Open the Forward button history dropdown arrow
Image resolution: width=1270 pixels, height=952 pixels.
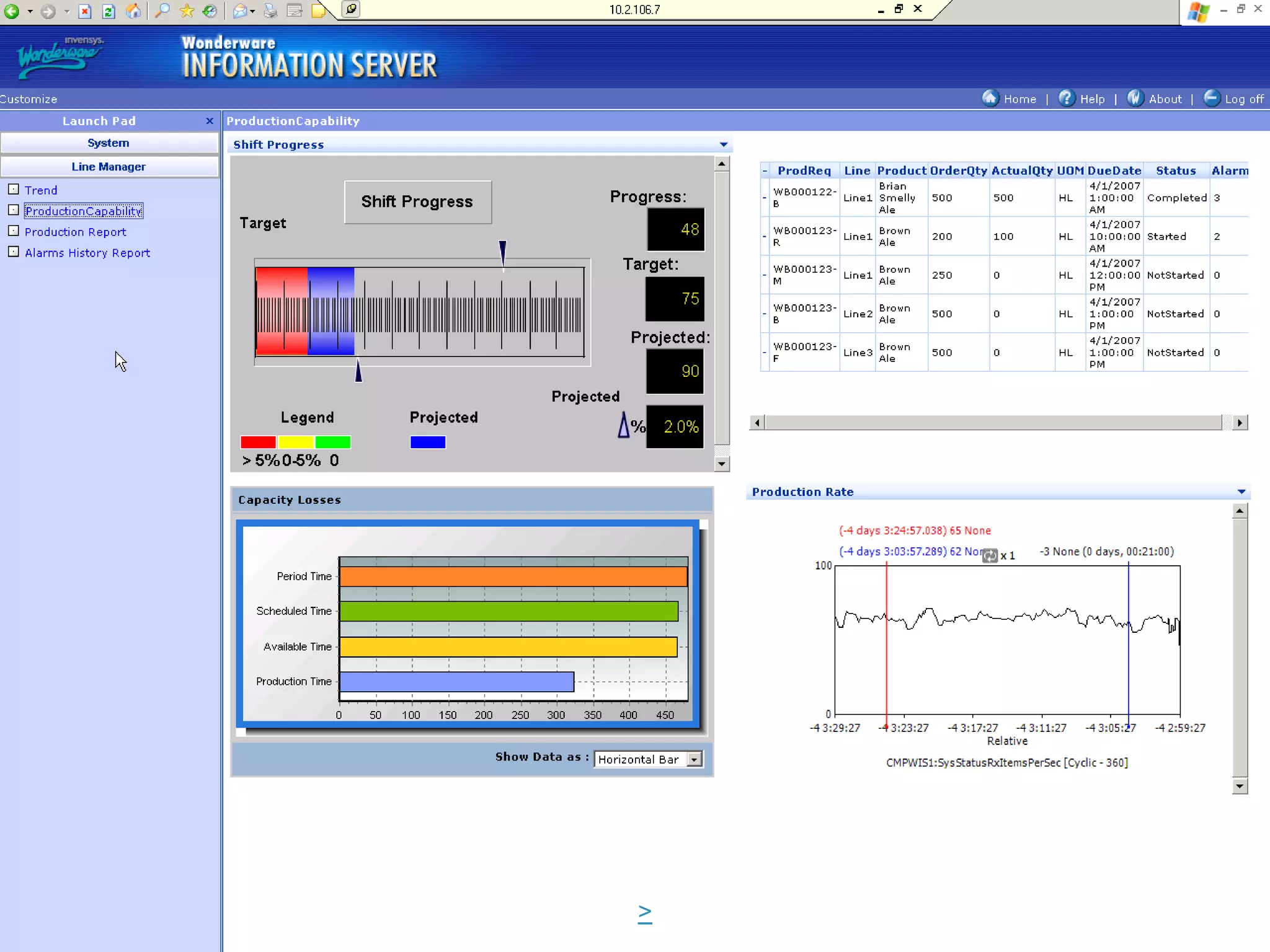[x=66, y=11]
